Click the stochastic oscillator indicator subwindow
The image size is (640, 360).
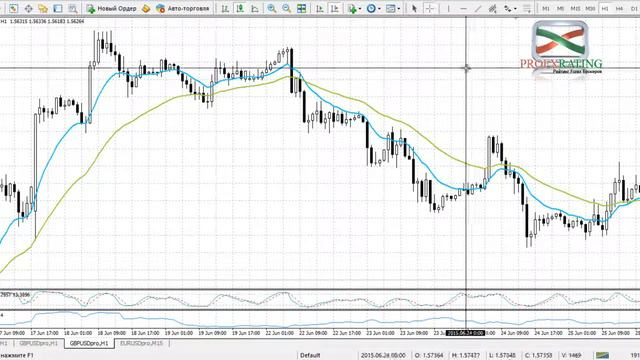pos(320,300)
